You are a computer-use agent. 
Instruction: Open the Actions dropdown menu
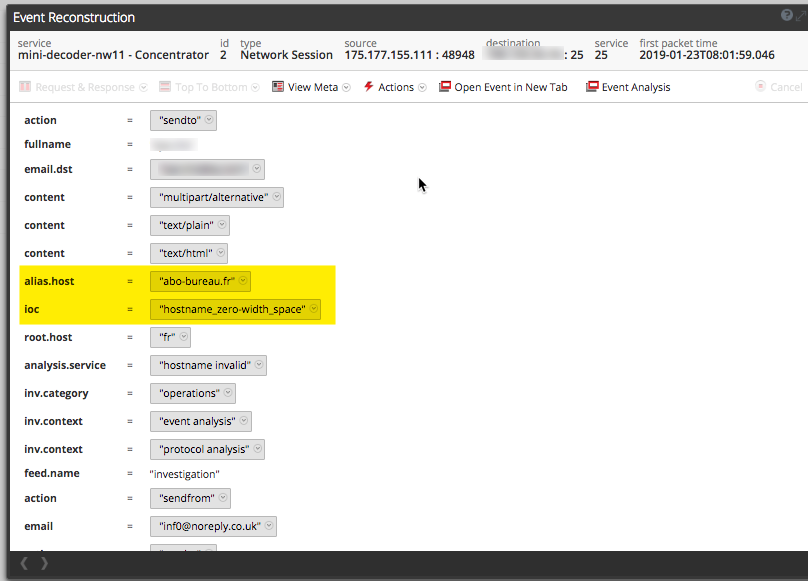421,88
